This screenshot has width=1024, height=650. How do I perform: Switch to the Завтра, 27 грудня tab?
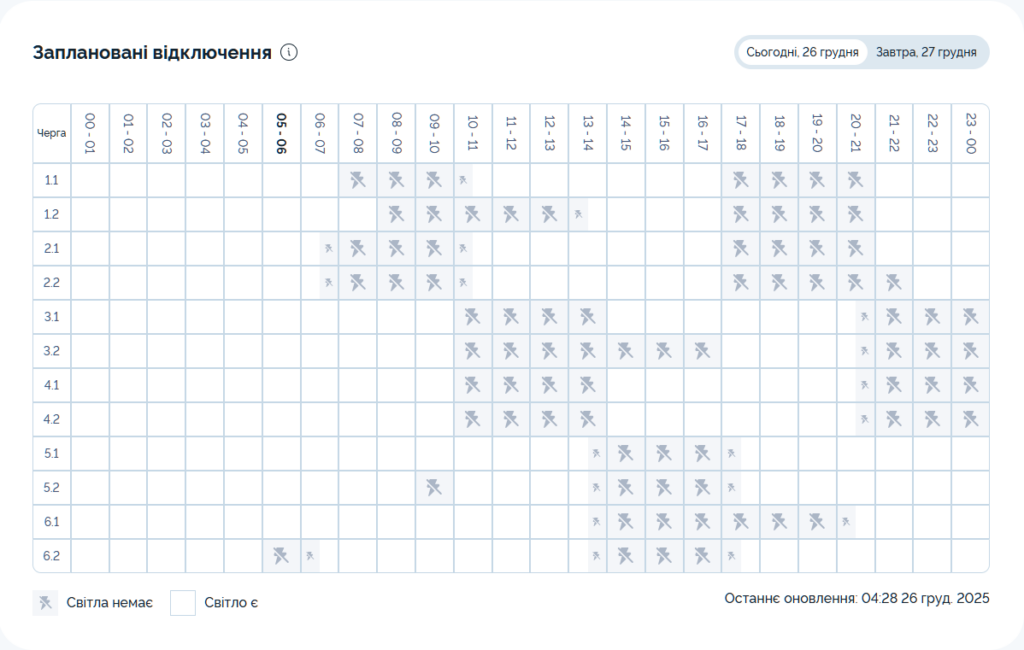pyautogui.click(x=926, y=52)
